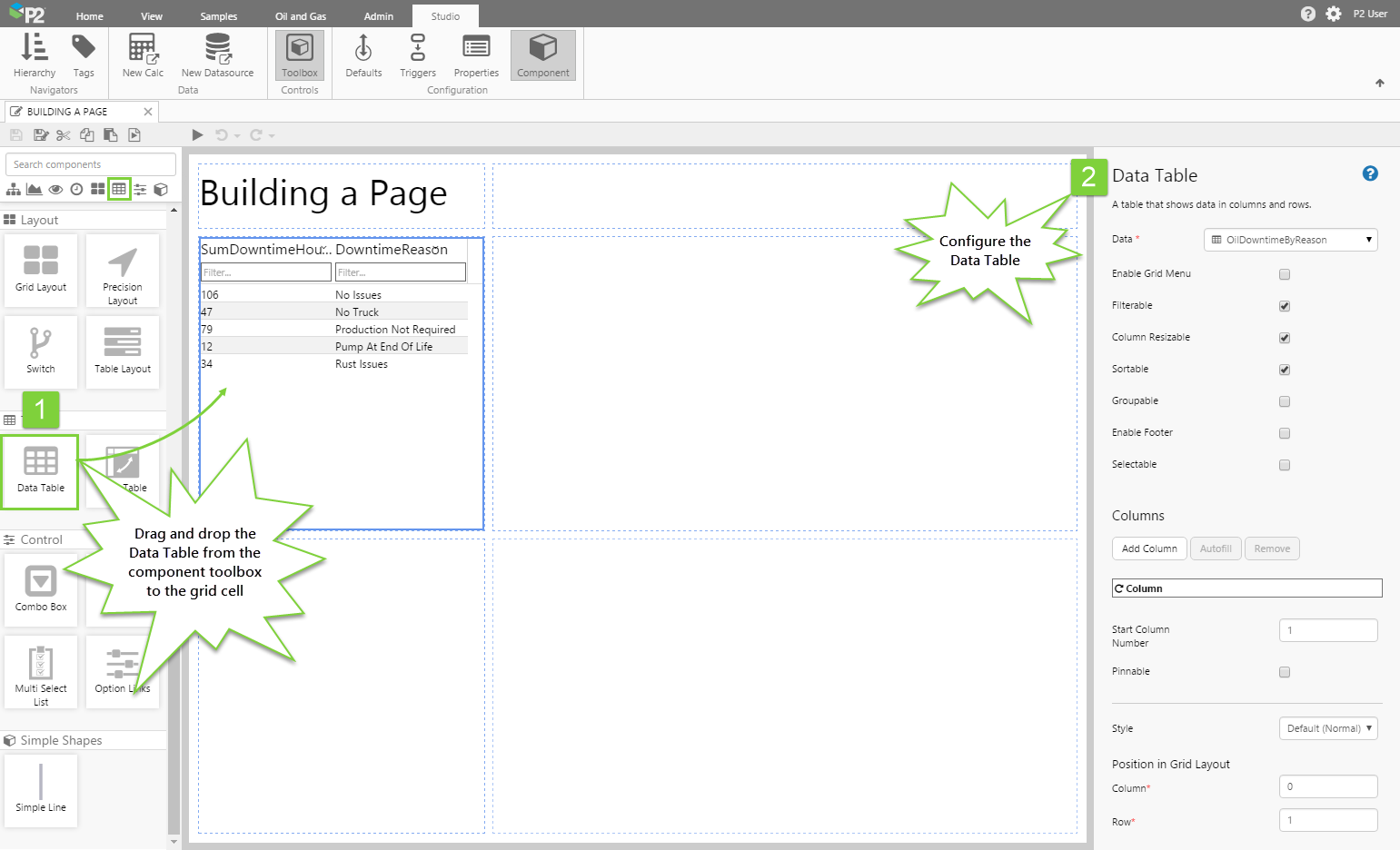
Task: Switch to the Oil and Gas tab
Action: [301, 16]
